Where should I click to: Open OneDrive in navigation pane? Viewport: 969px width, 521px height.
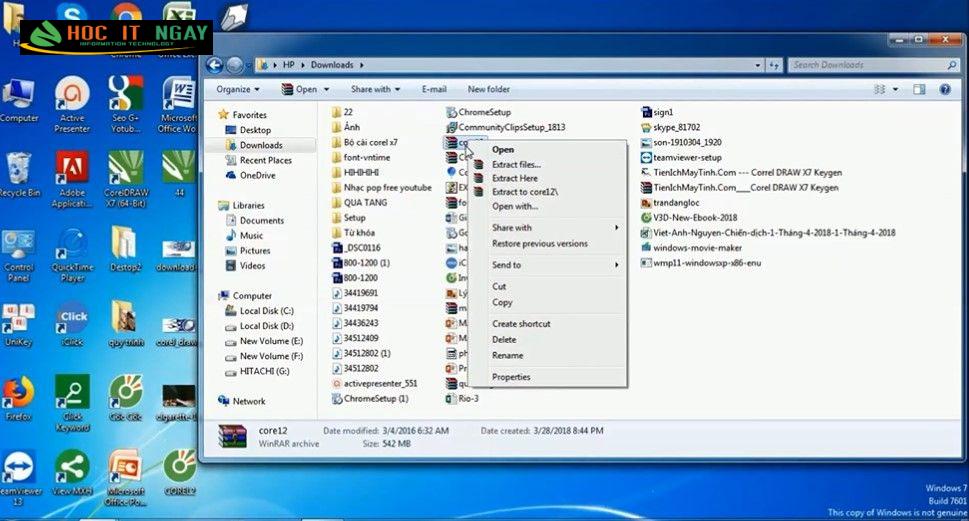(257, 176)
